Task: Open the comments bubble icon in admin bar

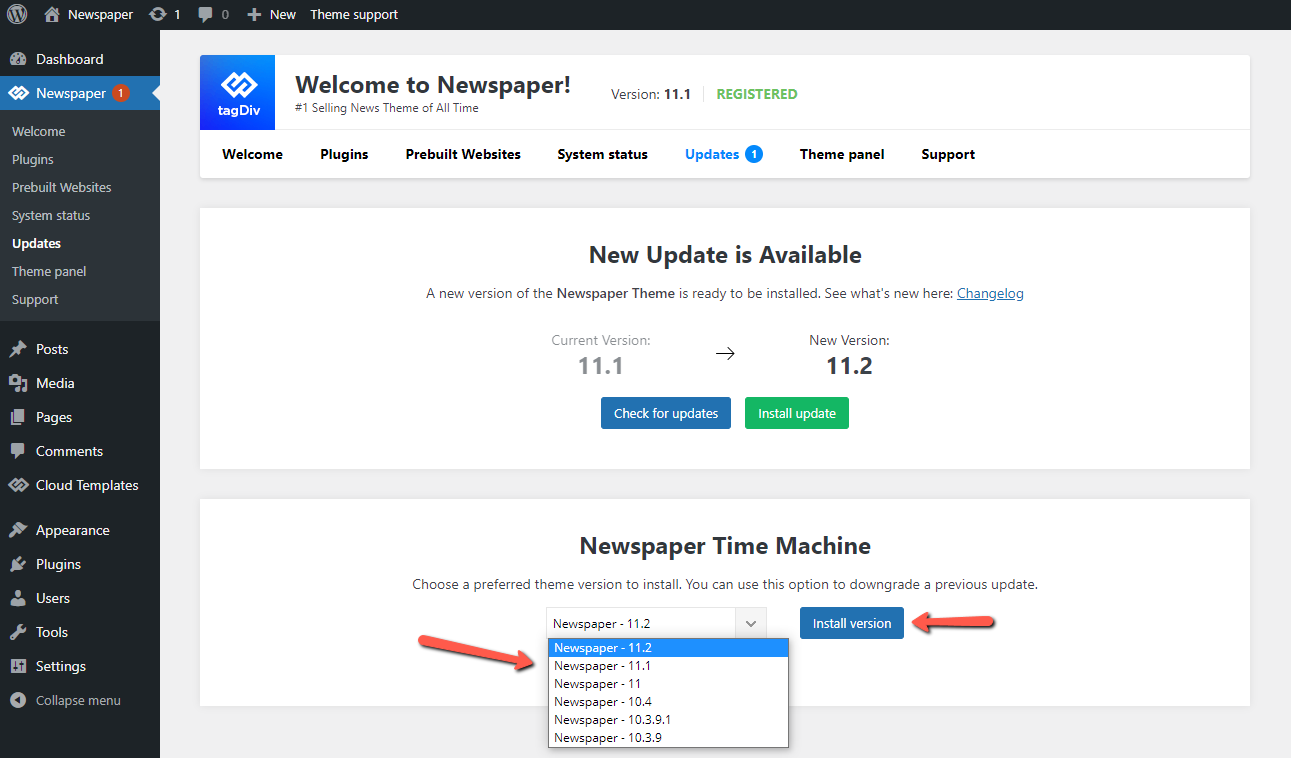Action: tap(205, 14)
